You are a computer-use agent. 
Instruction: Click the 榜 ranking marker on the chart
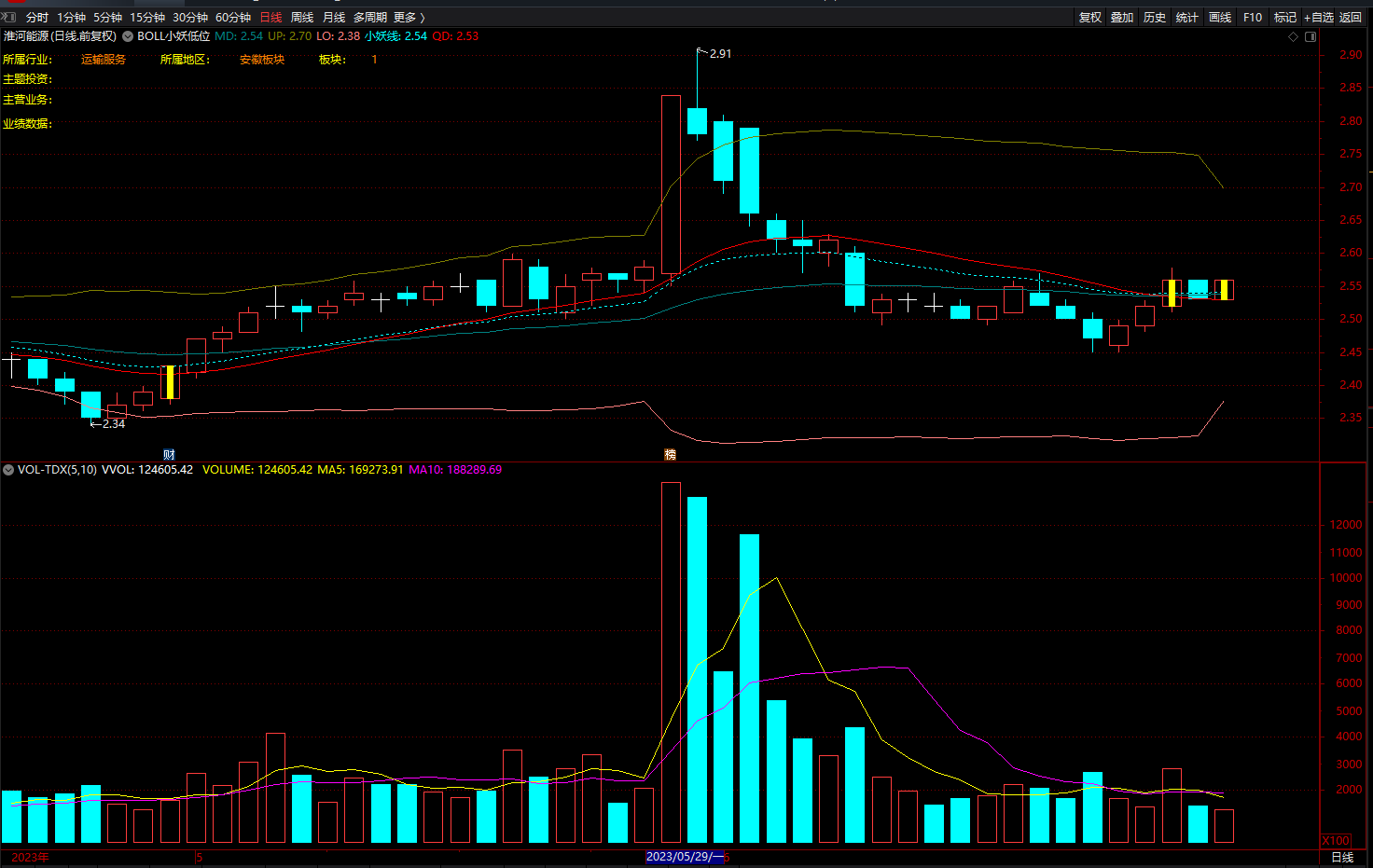point(670,455)
